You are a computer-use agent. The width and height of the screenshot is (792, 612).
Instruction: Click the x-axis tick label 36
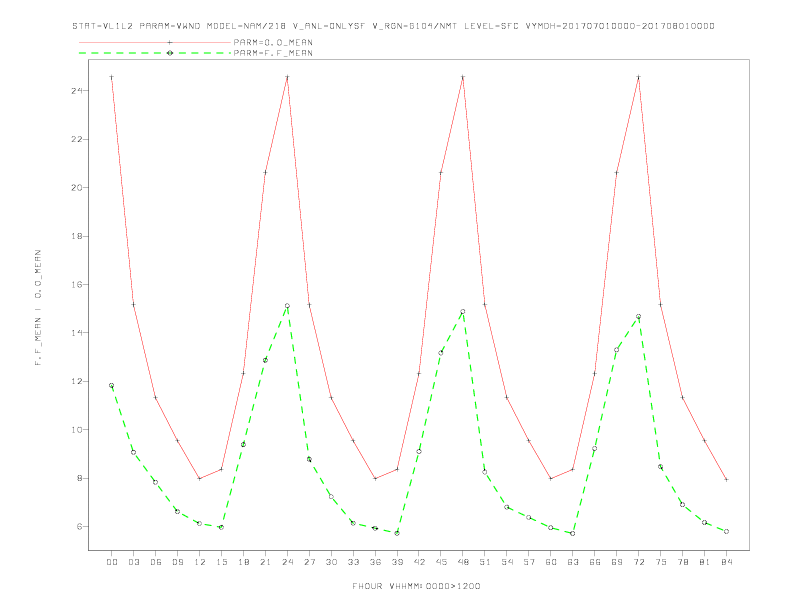(x=375, y=562)
